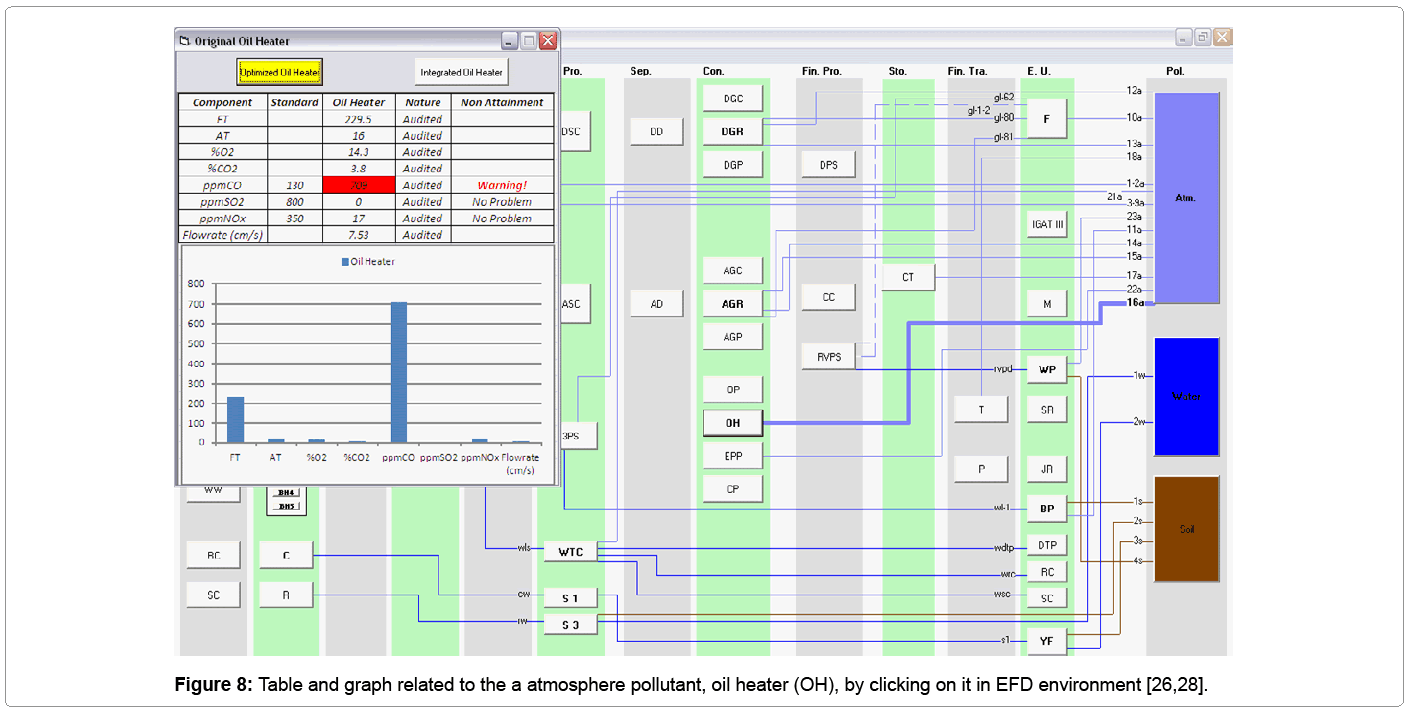Select the YF node box
Viewport: 1410px width, 712px height.
tap(1047, 641)
